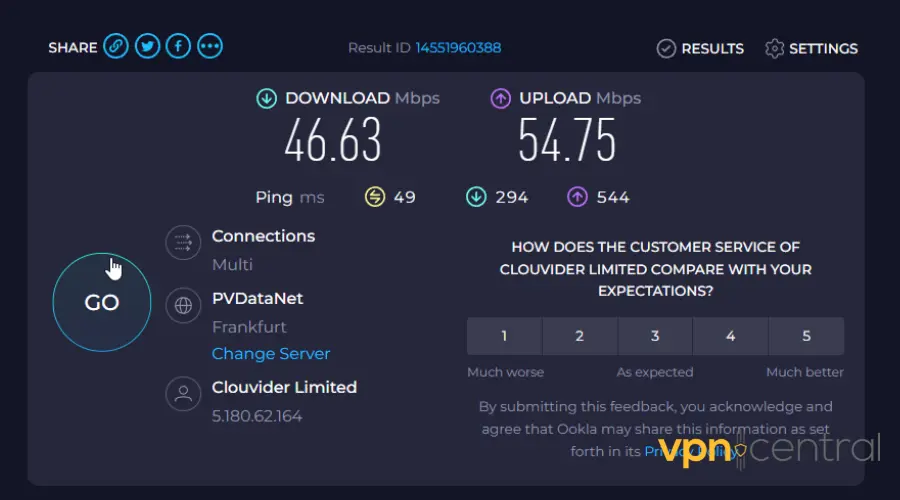The image size is (900, 500).
Task: Share result on Twitter
Action: [147, 47]
